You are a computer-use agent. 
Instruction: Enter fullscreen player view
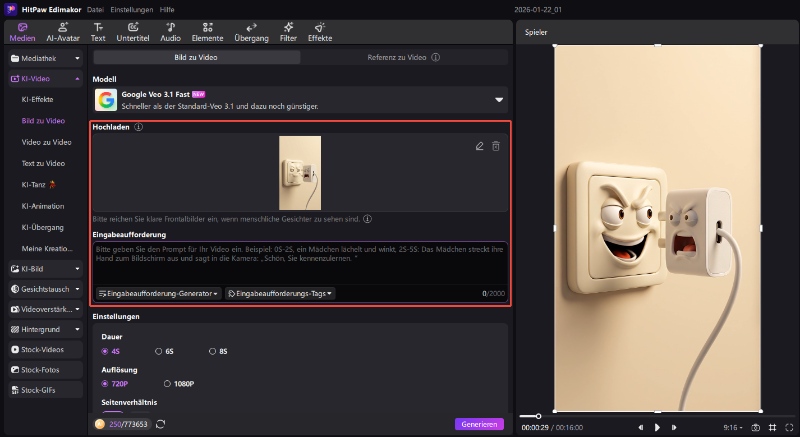pyautogui.click(x=789, y=428)
